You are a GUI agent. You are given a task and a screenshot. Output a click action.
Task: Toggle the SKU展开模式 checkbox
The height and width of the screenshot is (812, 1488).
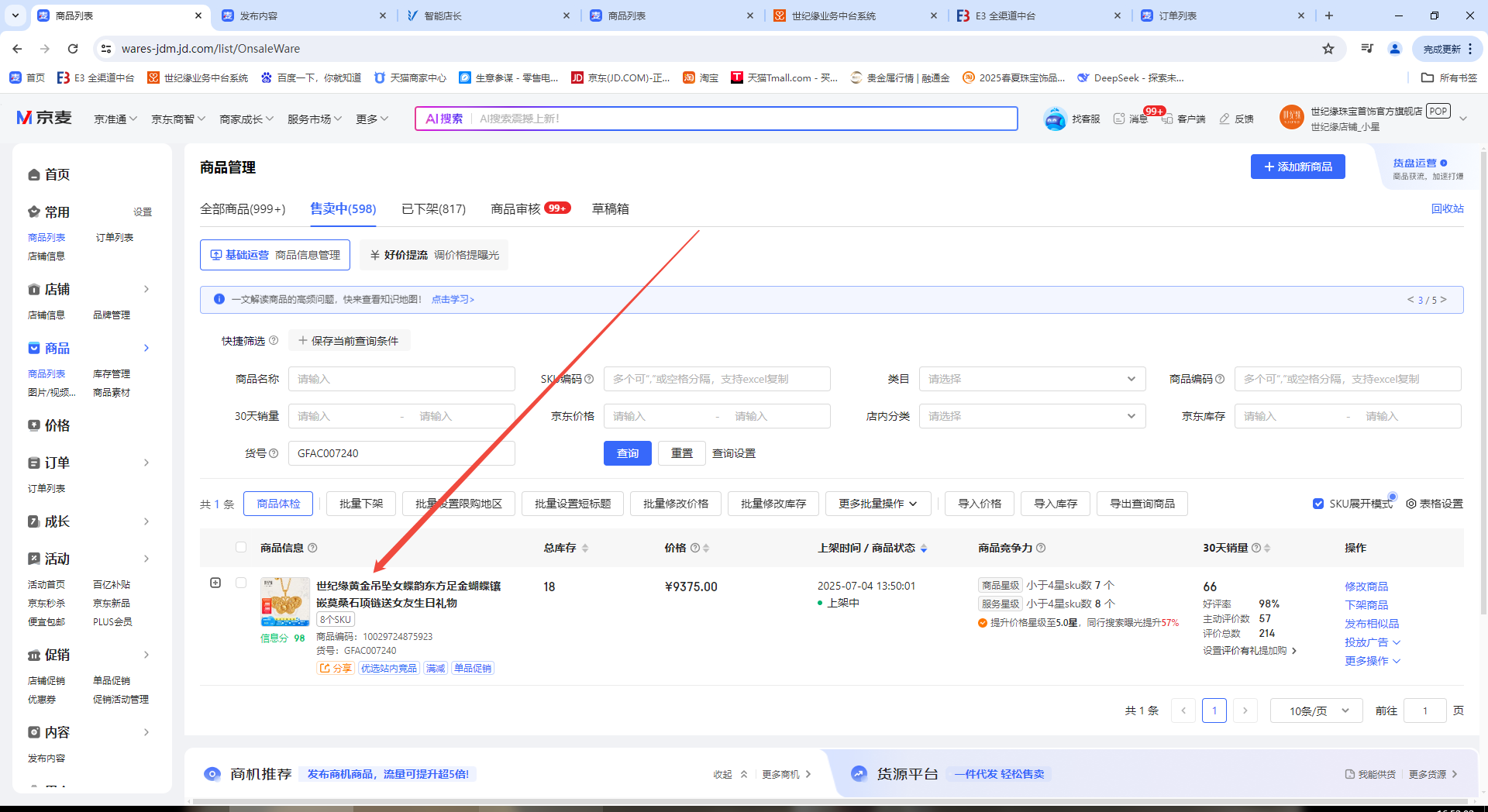[1318, 504]
